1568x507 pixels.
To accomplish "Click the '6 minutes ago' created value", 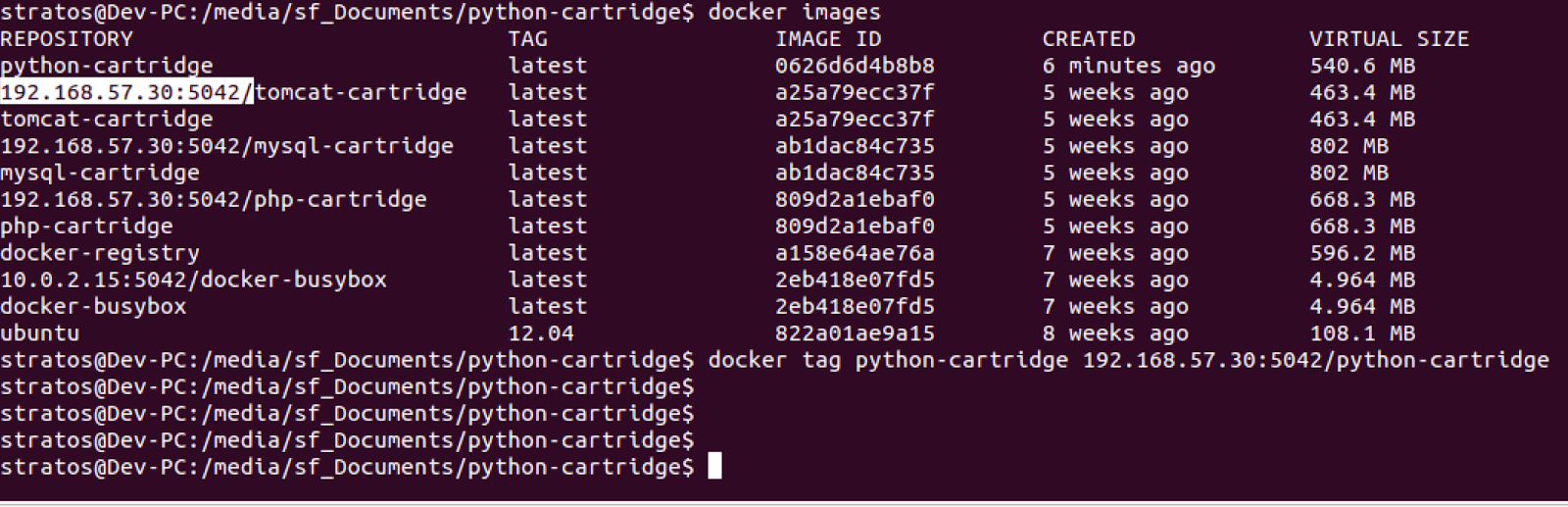I will pyautogui.click(x=1128, y=66).
